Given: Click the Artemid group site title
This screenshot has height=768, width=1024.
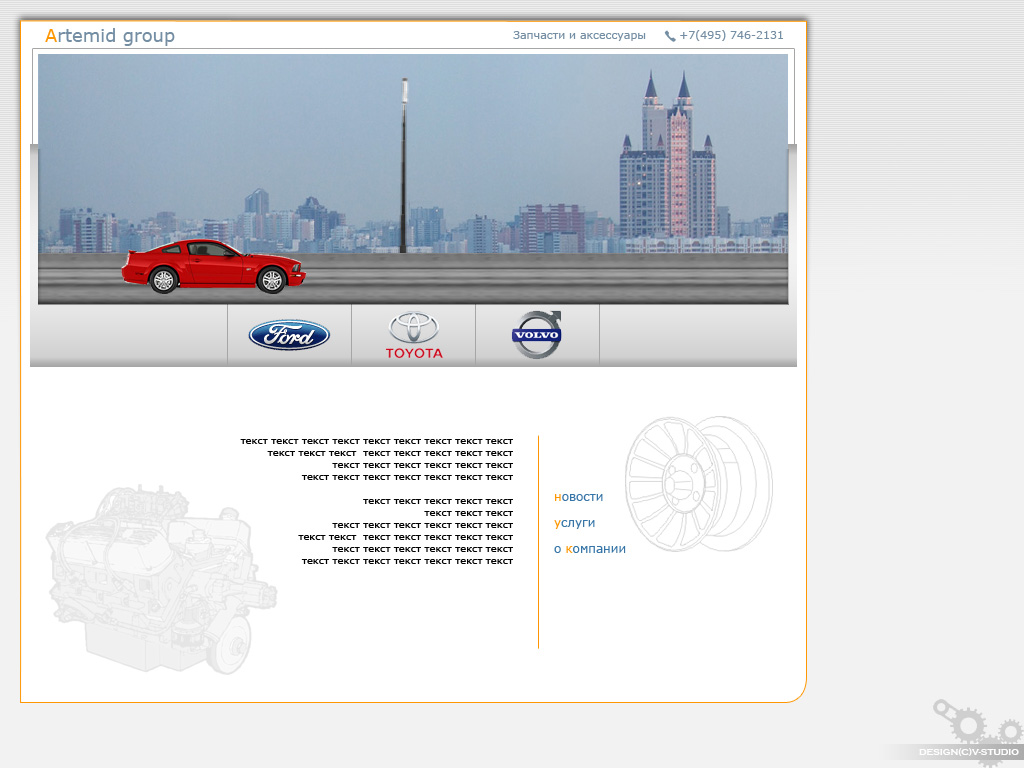Looking at the screenshot, I should click(x=110, y=36).
